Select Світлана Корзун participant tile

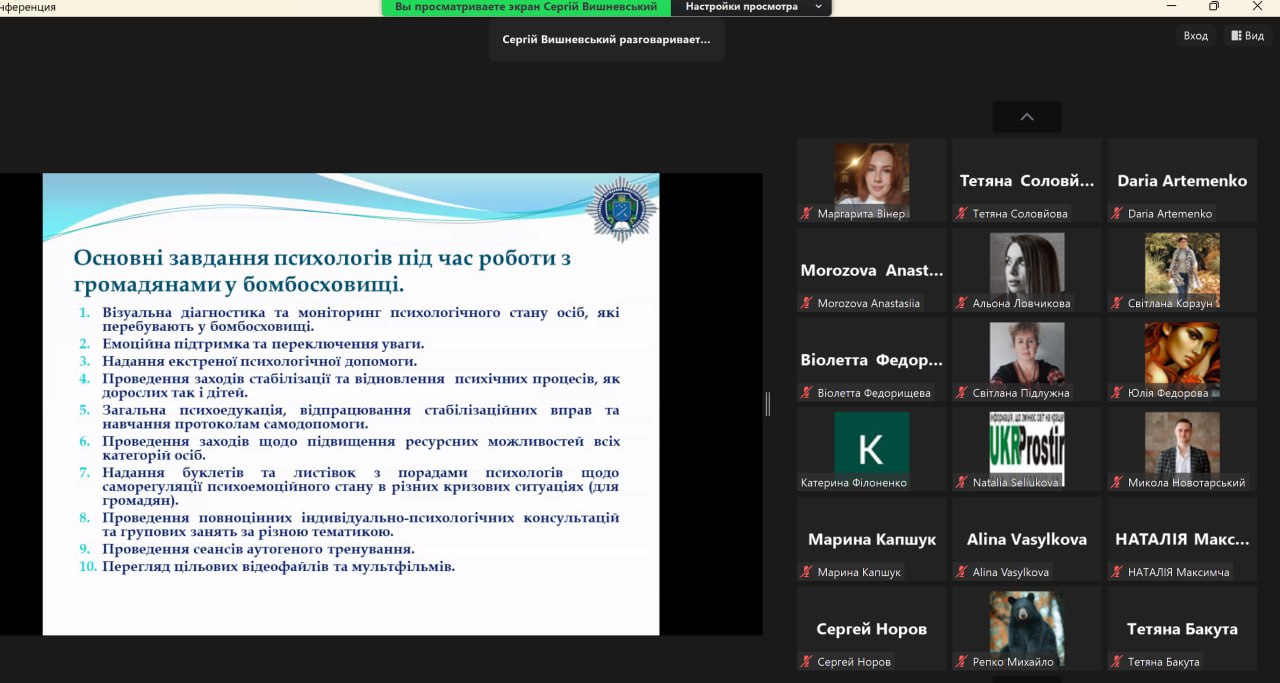[x=1181, y=264]
